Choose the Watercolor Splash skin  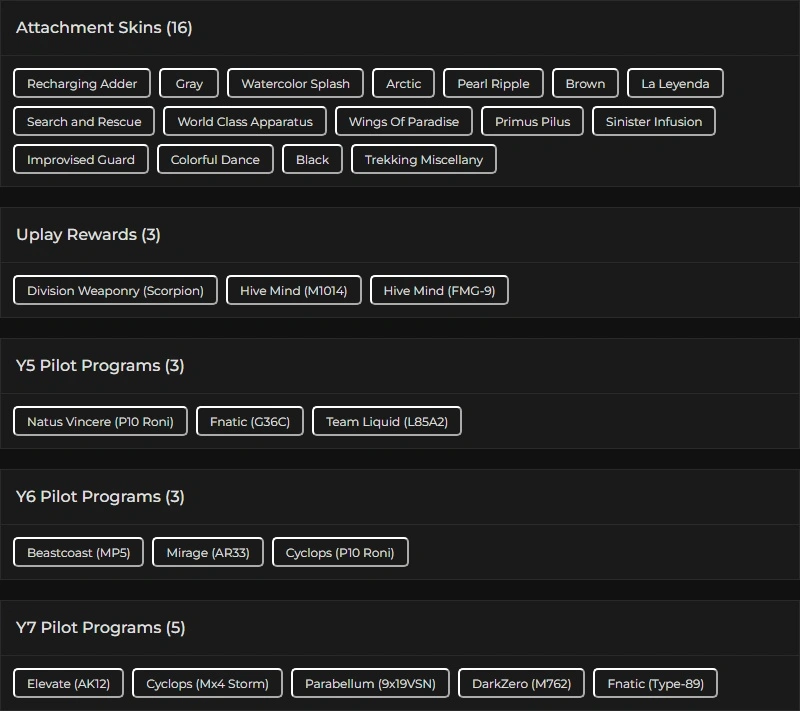click(295, 83)
